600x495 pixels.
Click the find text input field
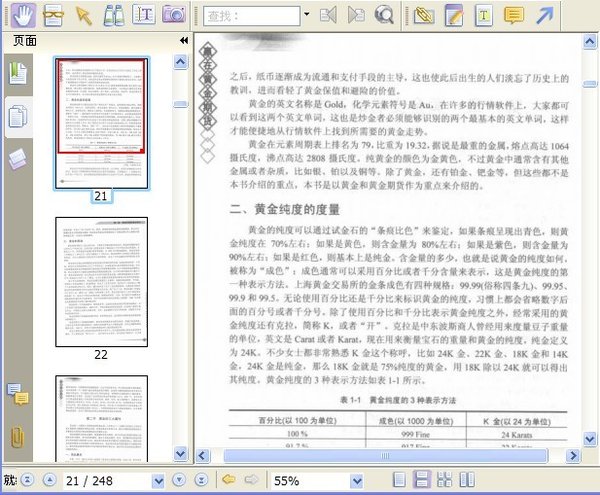coord(251,16)
